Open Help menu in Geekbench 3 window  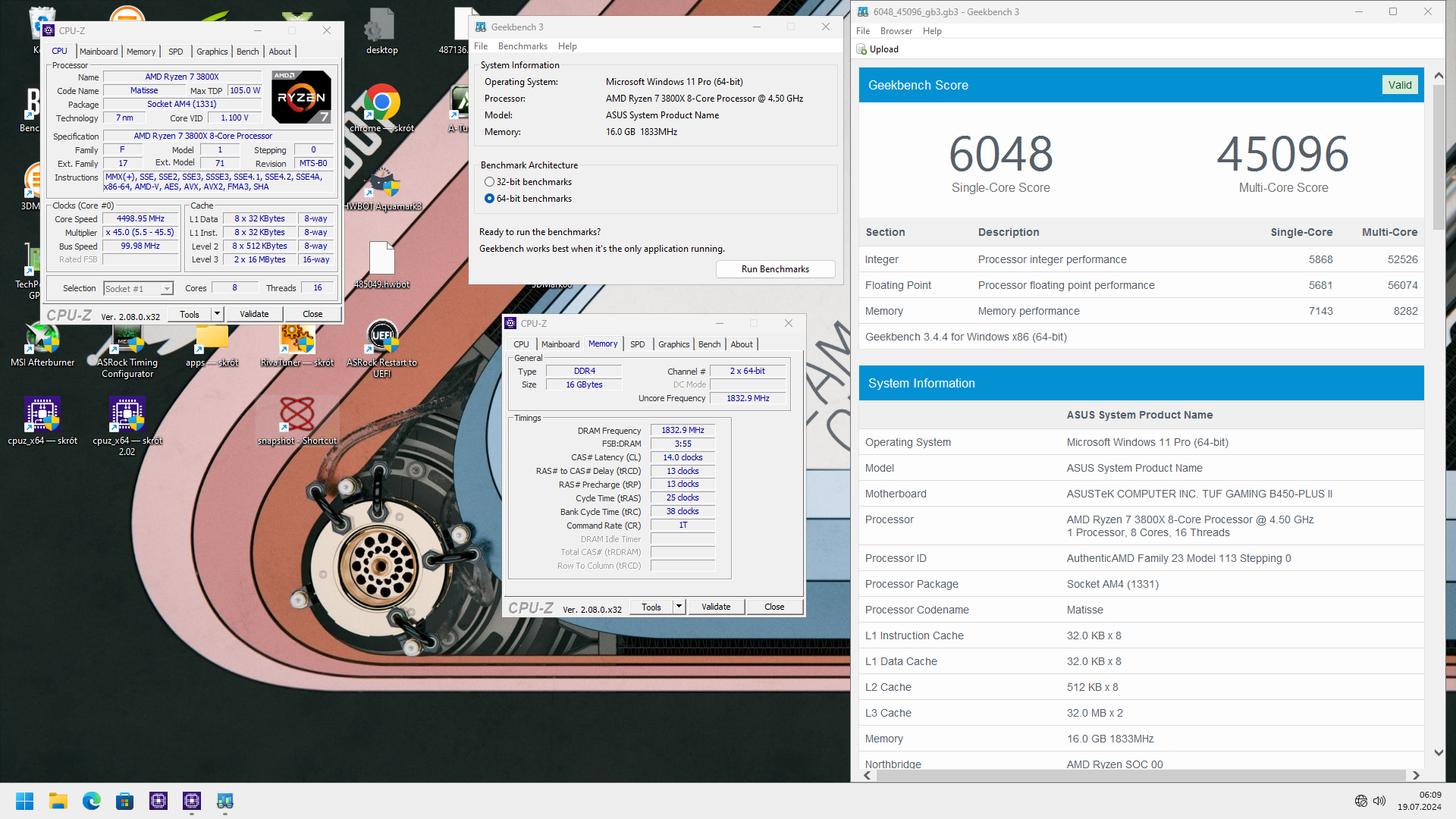pyautogui.click(x=567, y=46)
